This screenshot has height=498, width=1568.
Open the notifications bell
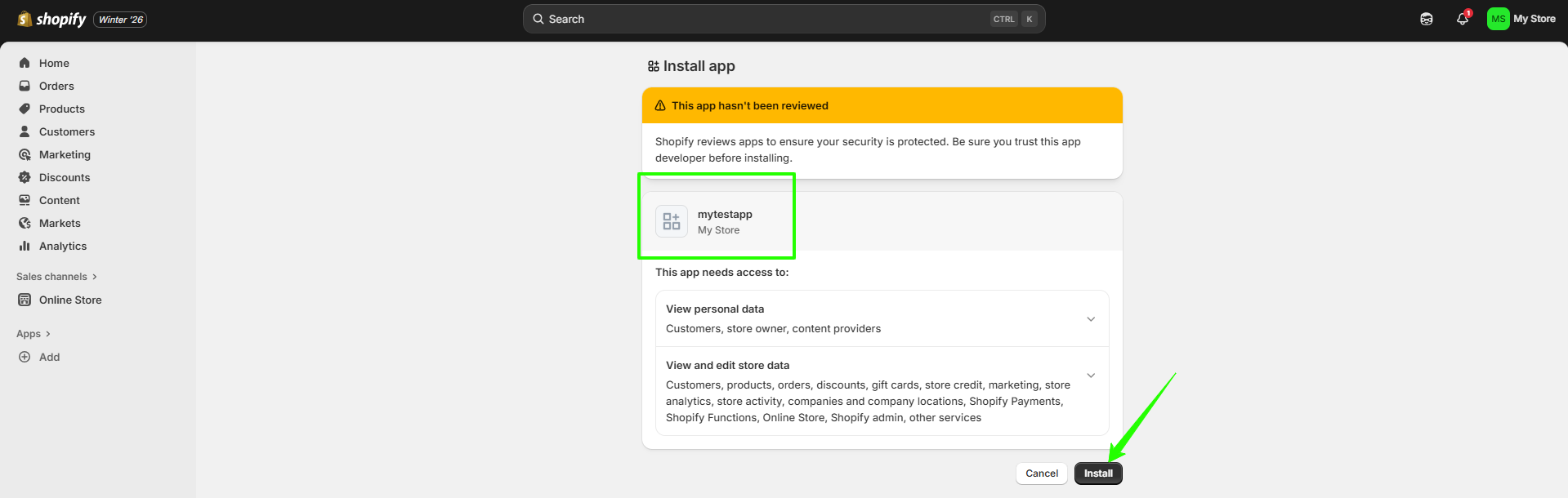[x=1462, y=19]
